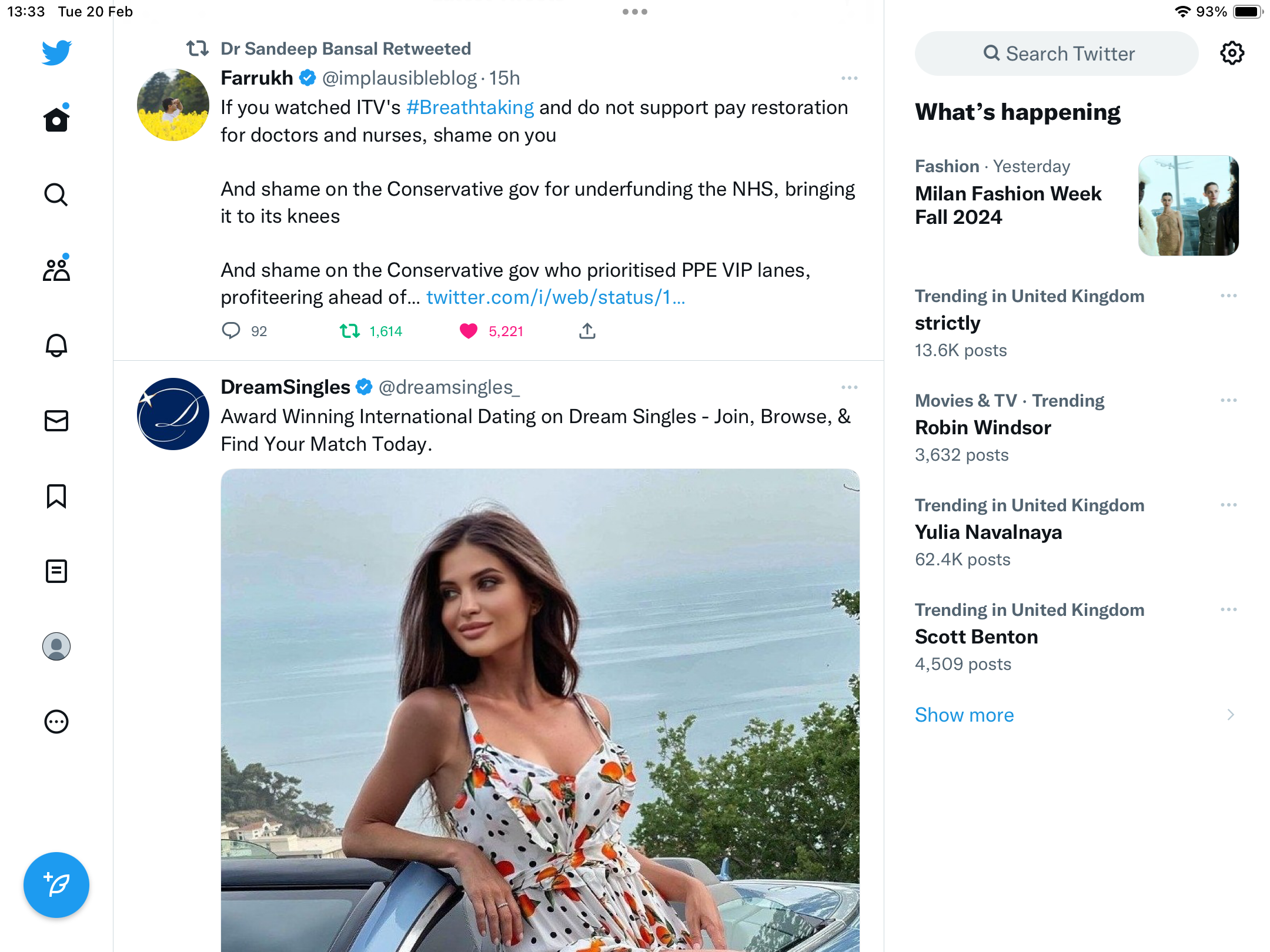Open the #Breathtaking hashtag link
The image size is (1270, 952).
pyautogui.click(x=470, y=108)
